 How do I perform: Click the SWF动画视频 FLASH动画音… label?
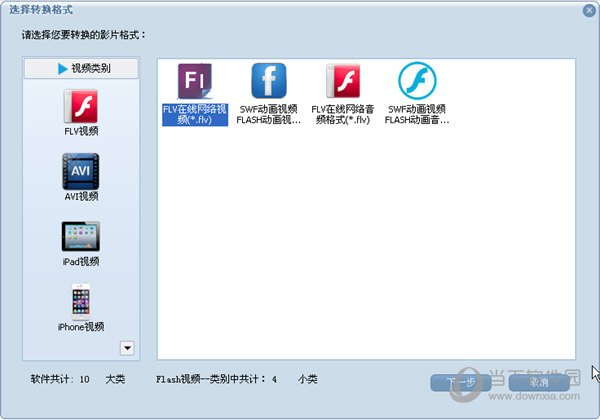(417, 114)
